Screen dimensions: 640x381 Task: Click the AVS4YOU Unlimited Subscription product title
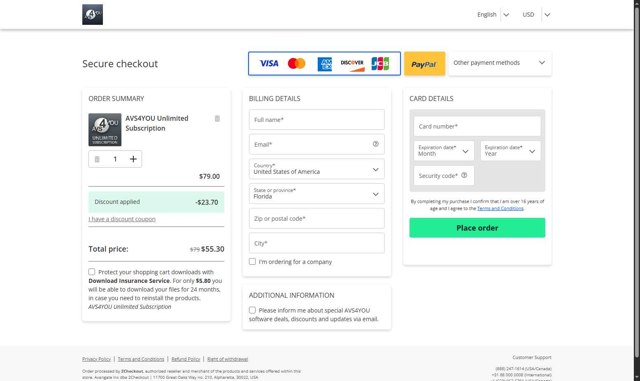tap(157, 123)
